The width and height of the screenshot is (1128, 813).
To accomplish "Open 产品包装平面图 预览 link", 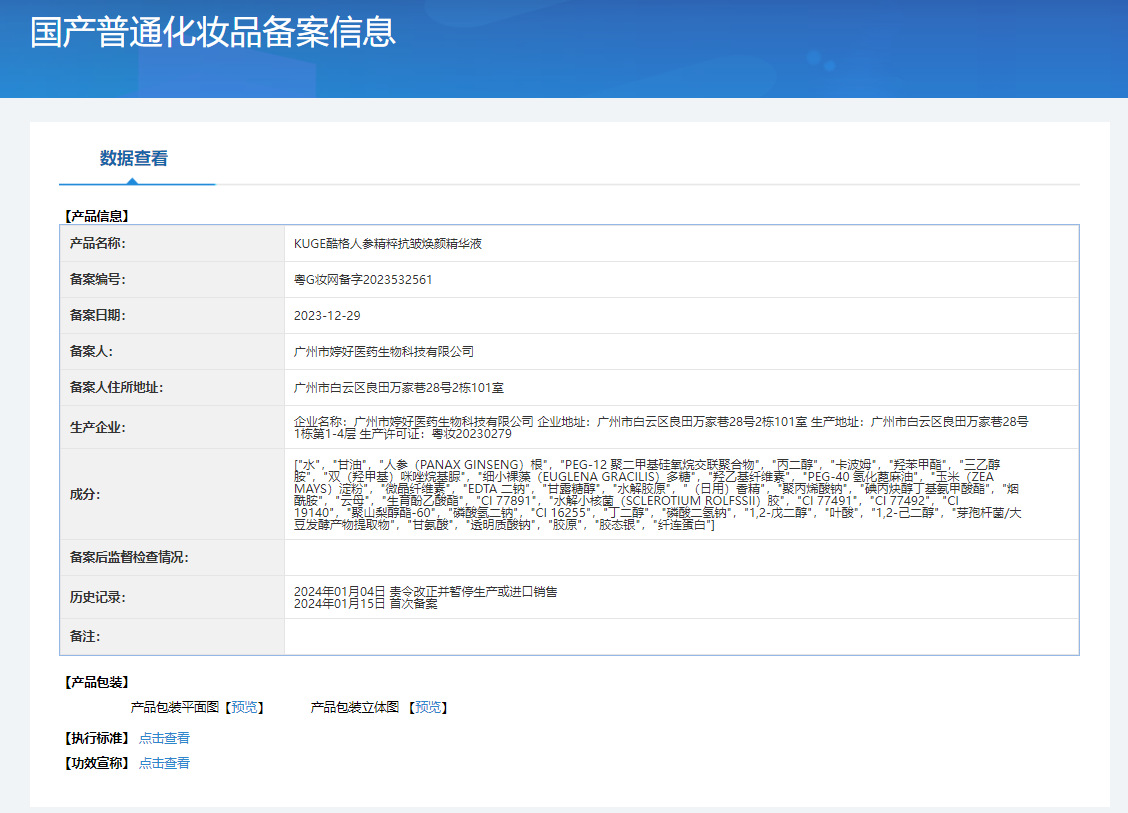I will pos(244,707).
